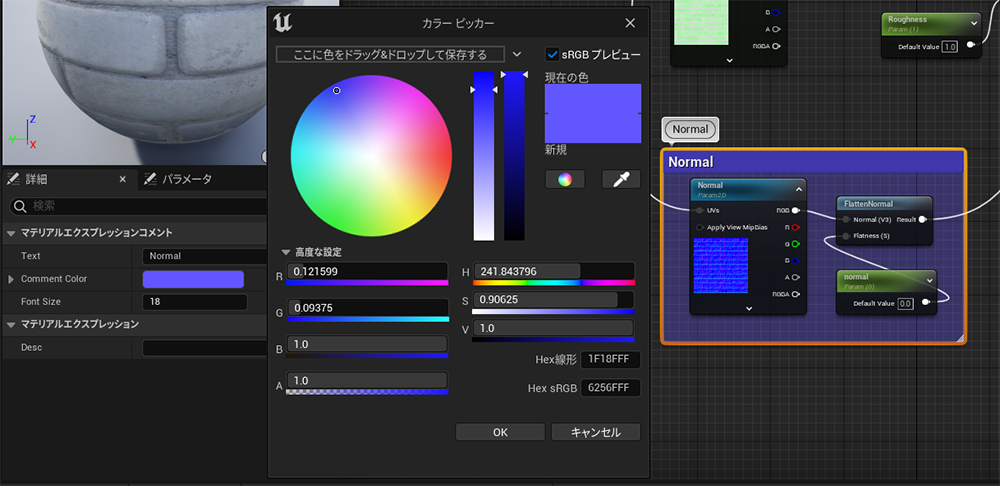The height and width of the screenshot is (486, 1000).
Task: Click the Result output pin of FlattenNormal
Action: 921,219
